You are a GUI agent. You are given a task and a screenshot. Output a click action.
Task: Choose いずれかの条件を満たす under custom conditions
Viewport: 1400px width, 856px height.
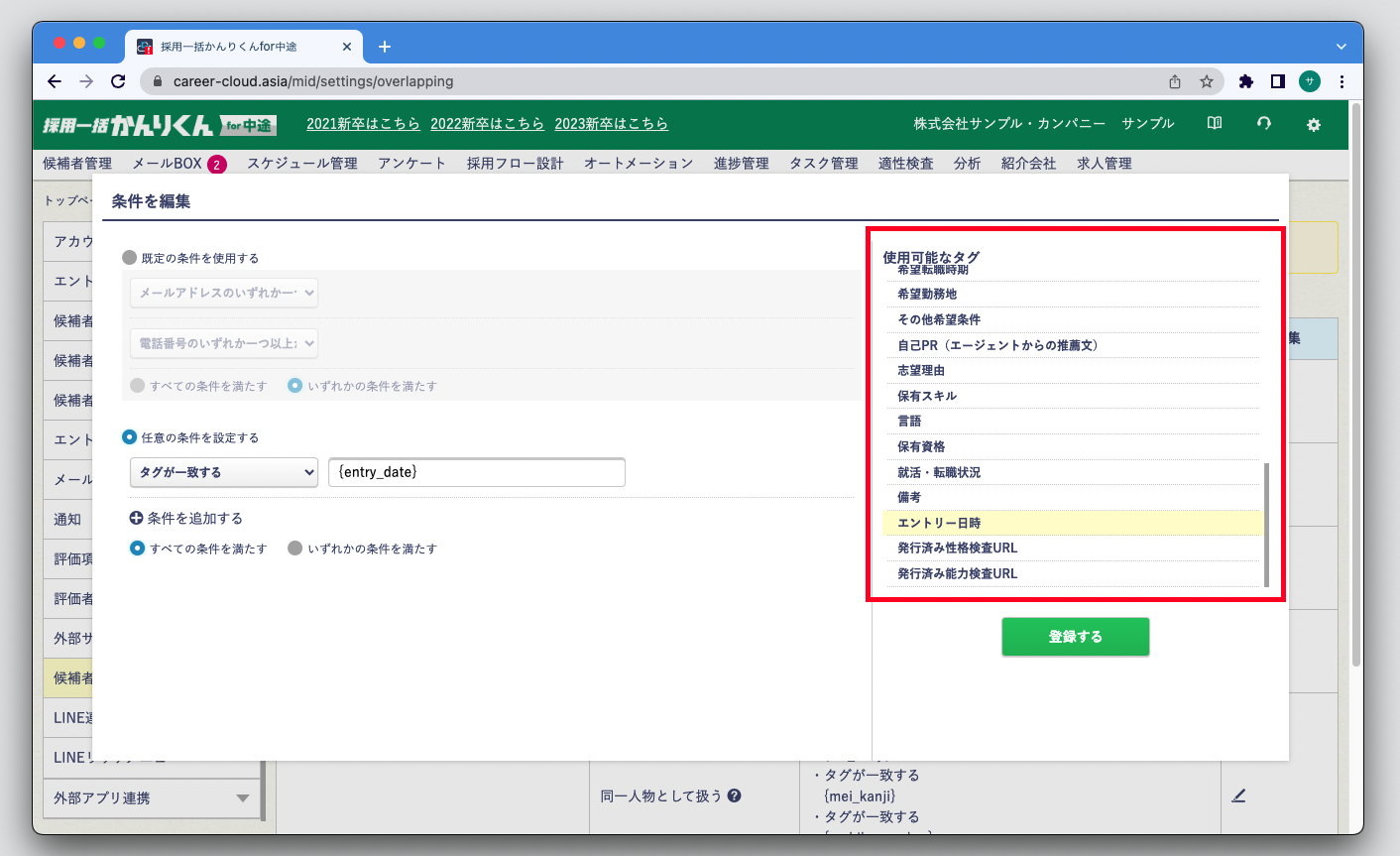[294, 549]
